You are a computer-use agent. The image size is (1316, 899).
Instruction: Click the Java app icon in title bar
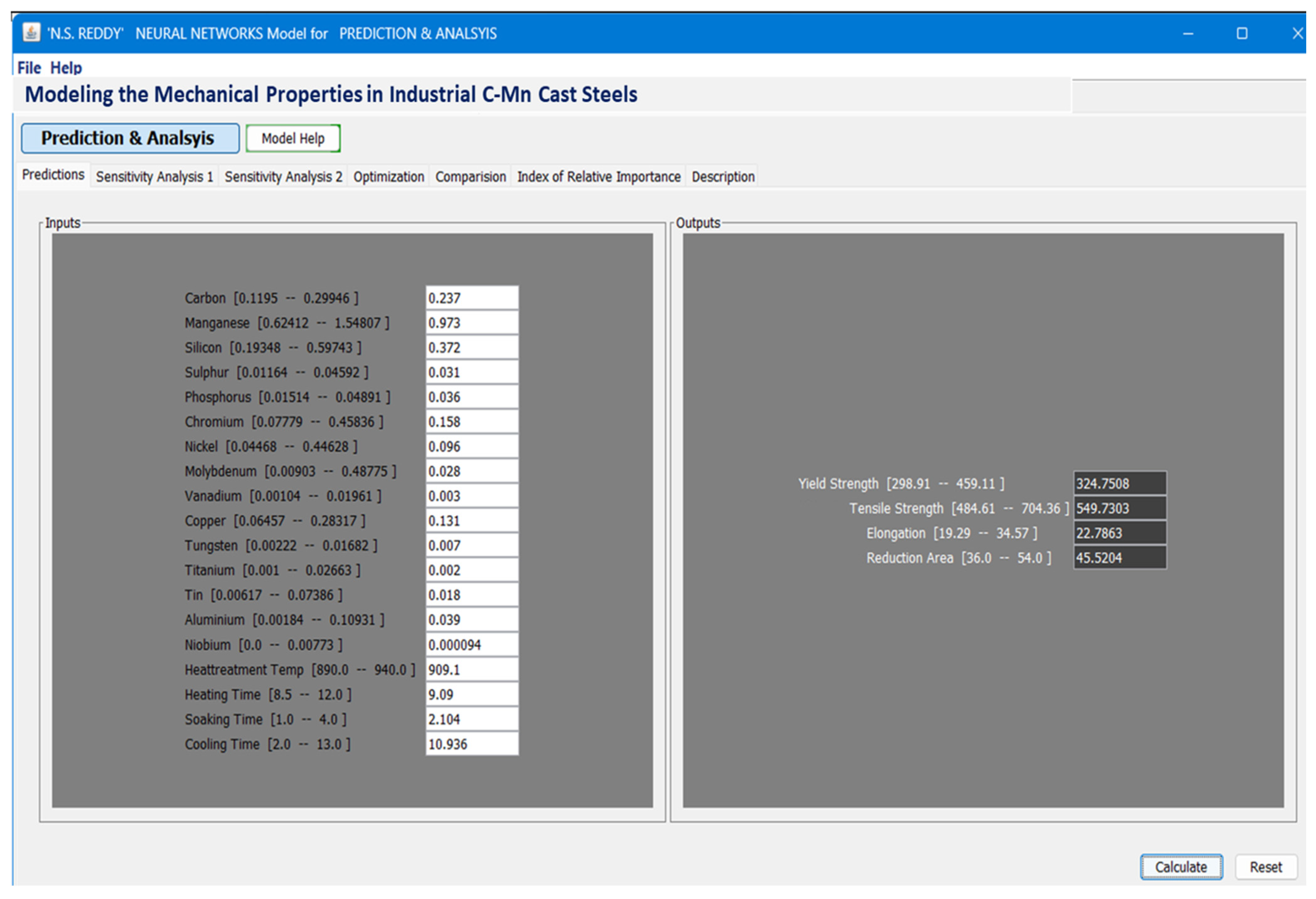click(31, 33)
